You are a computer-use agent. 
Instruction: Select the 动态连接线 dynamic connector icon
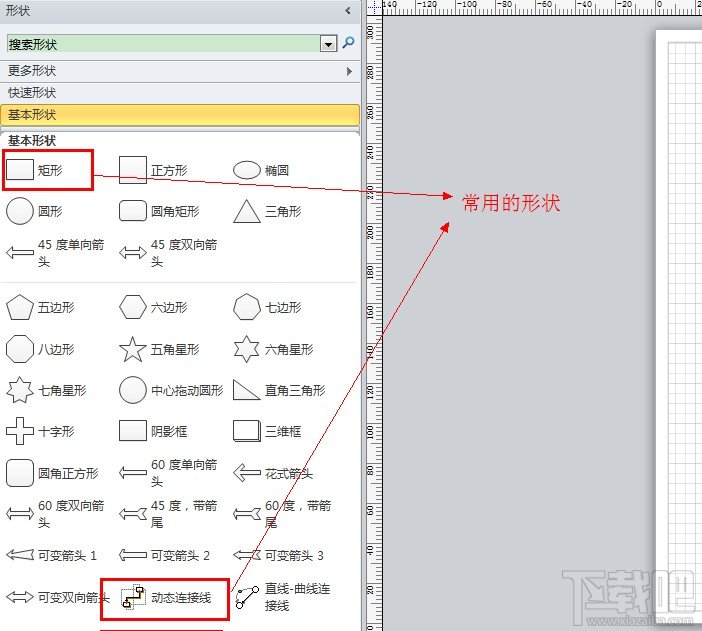point(133,597)
